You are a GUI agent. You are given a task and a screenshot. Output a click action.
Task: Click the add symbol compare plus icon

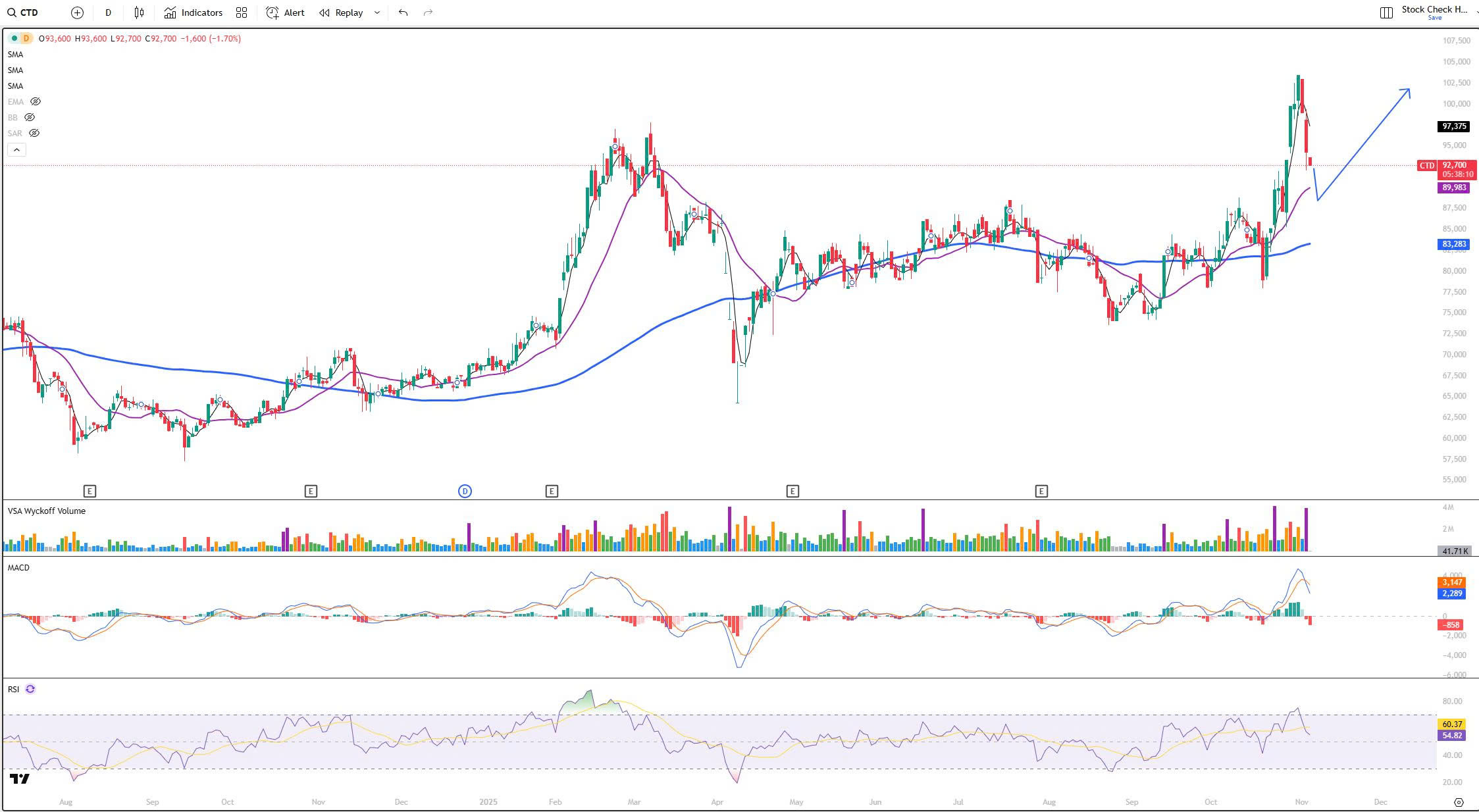77,13
